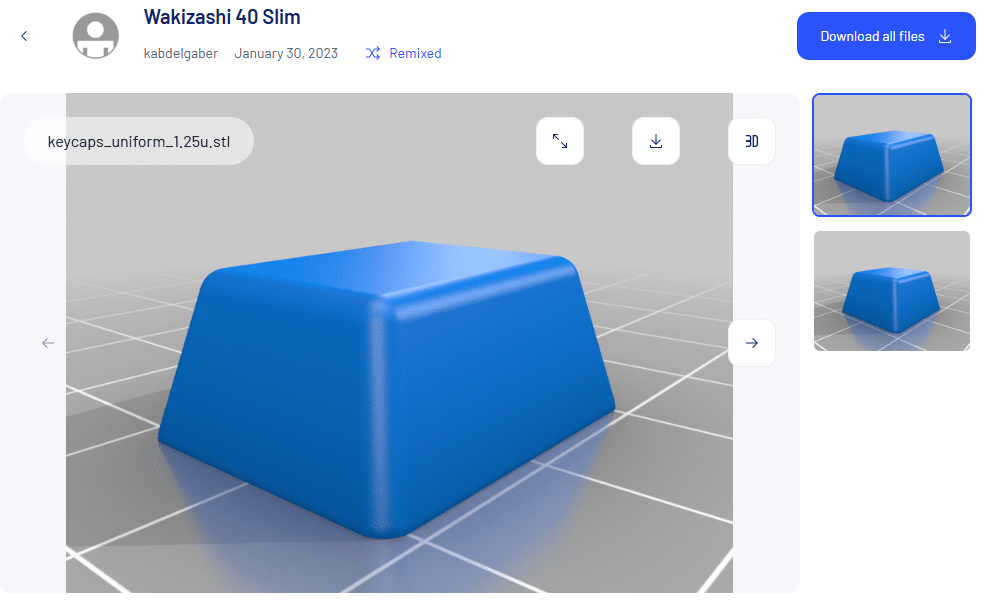This screenshot has width=985, height=611.
Task: Select the second keycap thumbnail
Action: [891, 291]
